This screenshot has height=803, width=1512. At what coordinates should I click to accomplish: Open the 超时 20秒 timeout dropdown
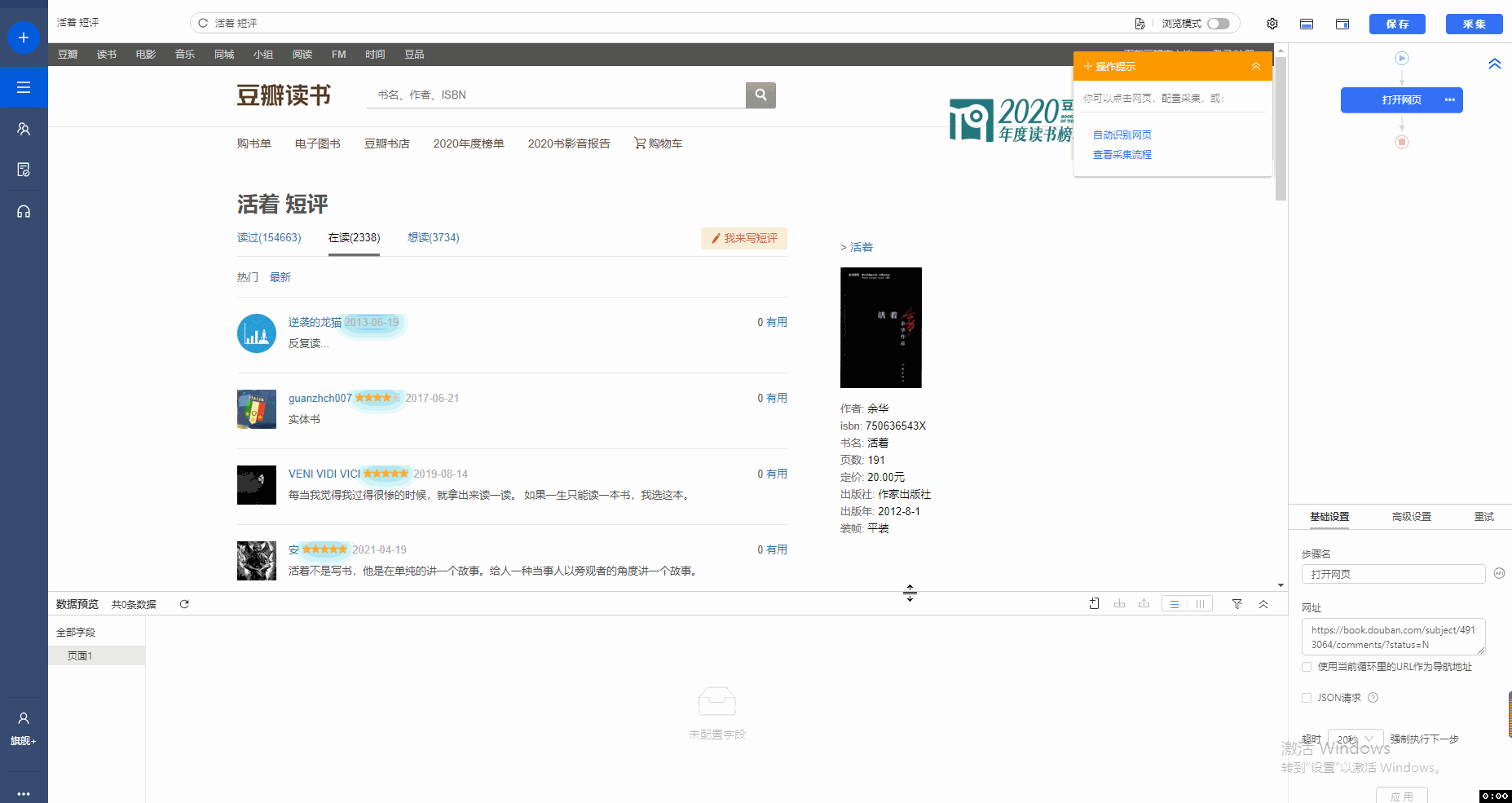tap(1356, 739)
